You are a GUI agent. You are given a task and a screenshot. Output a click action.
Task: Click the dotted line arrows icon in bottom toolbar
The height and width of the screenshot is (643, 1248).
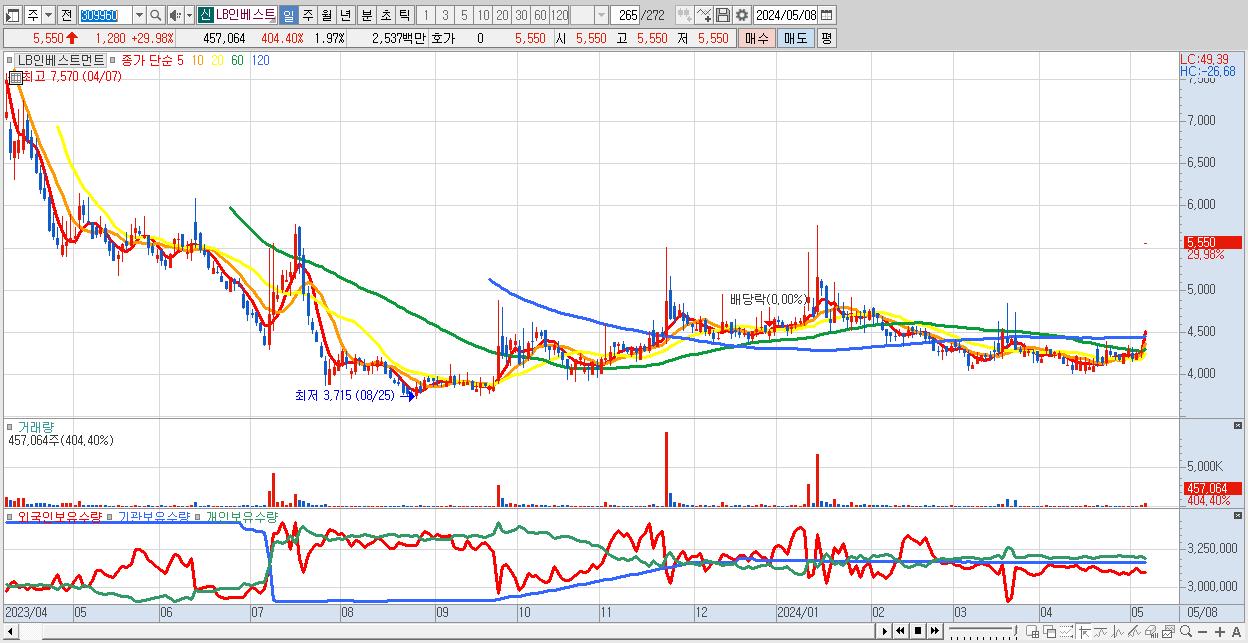(1066, 632)
